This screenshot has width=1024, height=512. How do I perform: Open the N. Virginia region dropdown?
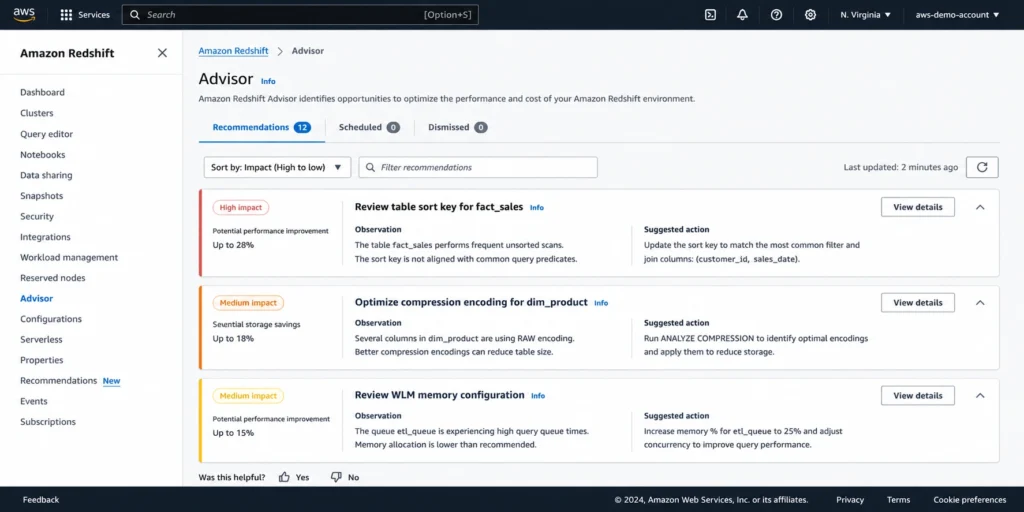tap(865, 14)
